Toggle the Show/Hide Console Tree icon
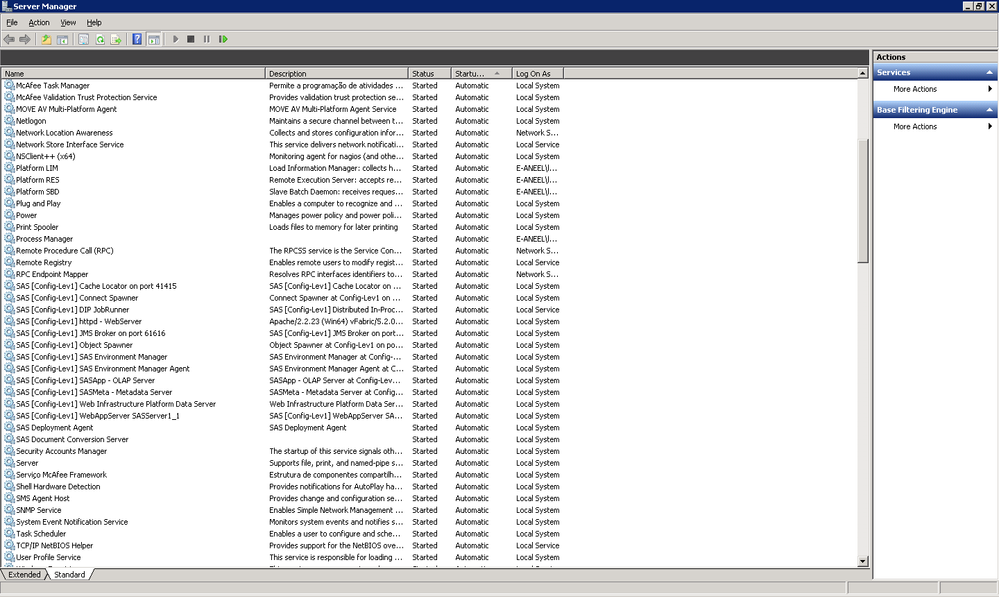999x597 pixels. click(62, 40)
